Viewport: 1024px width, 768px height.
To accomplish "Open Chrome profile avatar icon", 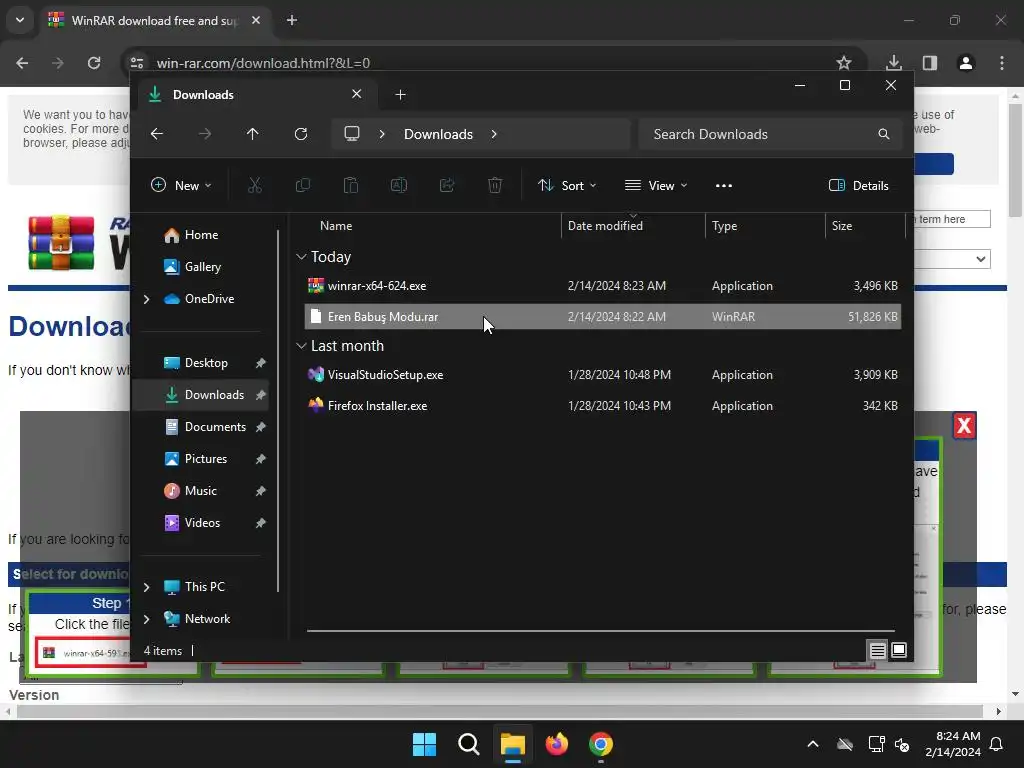I will (966, 63).
